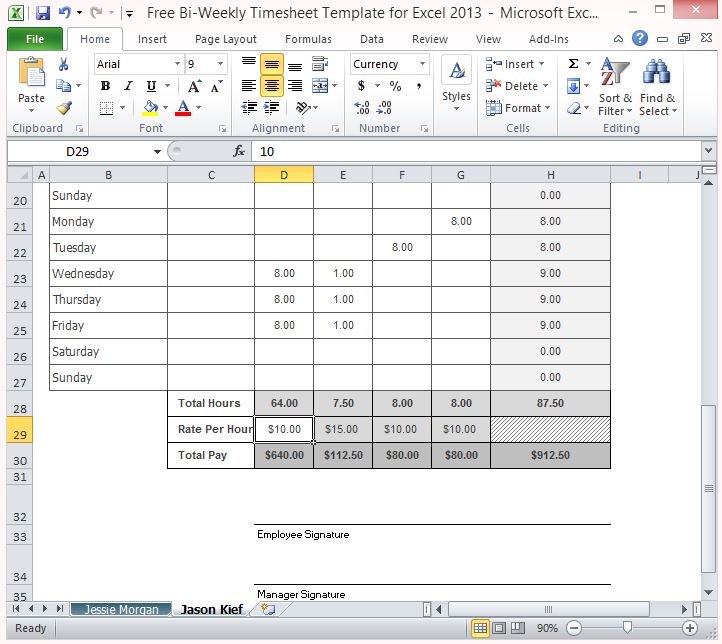
Task: Click the percent style icon
Action: [x=395, y=86]
